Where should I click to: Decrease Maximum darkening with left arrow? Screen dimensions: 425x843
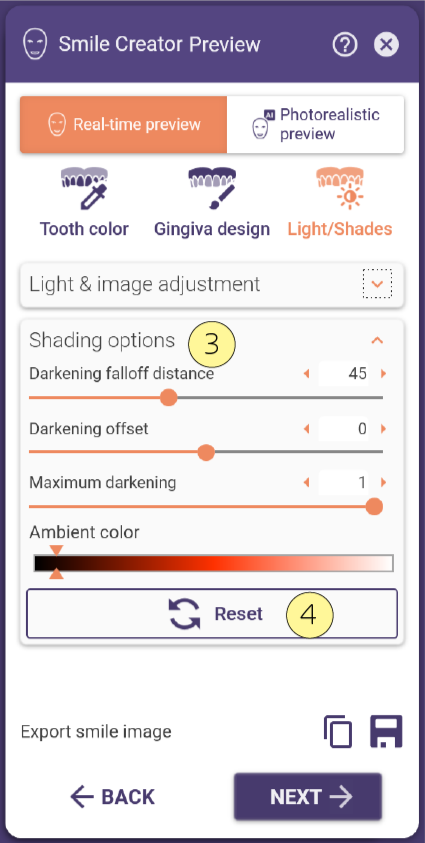pyautogui.click(x=307, y=483)
